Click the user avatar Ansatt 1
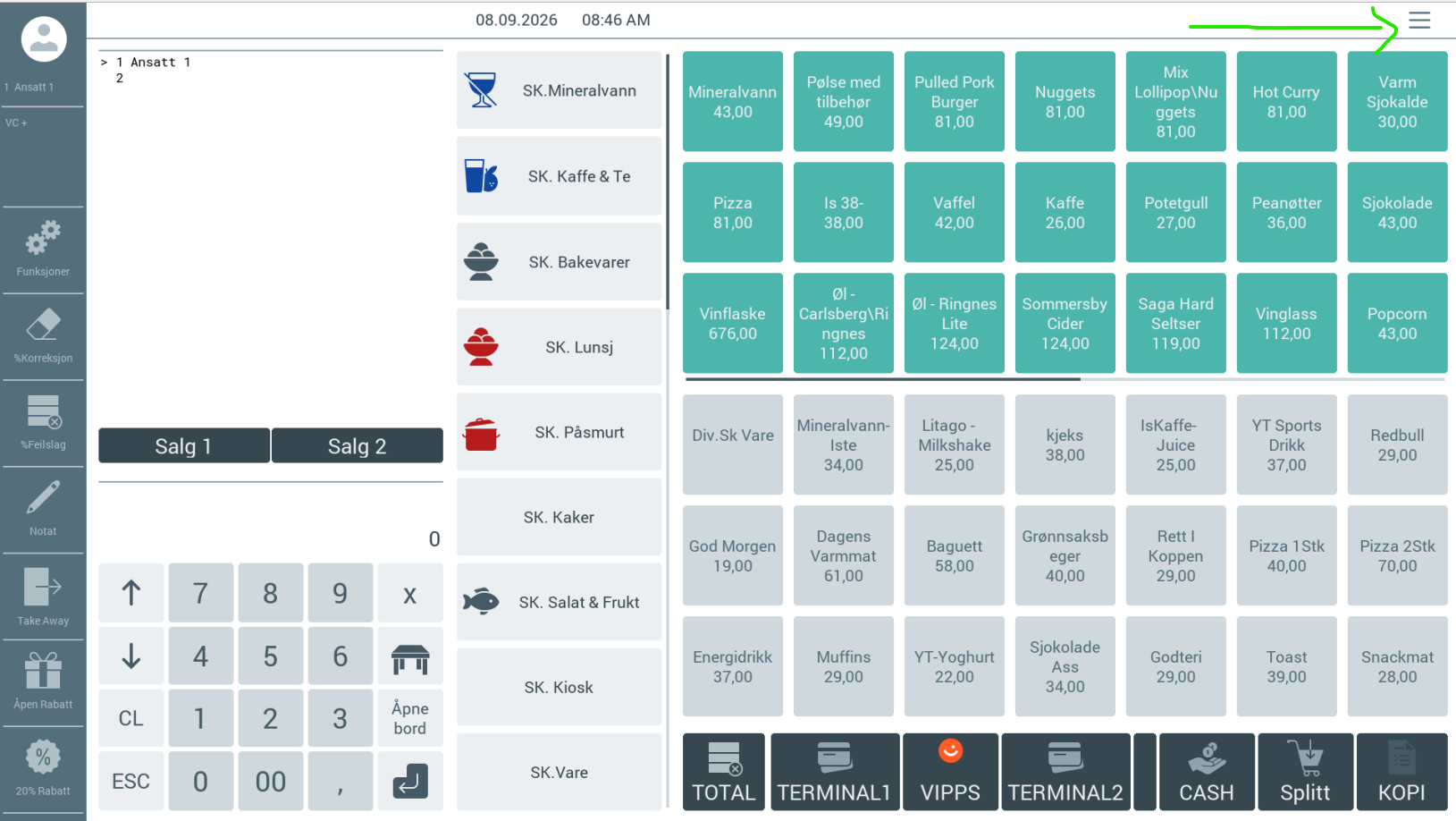The width and height of the screenshot is (1456, 821). click(x=44, y=39)
